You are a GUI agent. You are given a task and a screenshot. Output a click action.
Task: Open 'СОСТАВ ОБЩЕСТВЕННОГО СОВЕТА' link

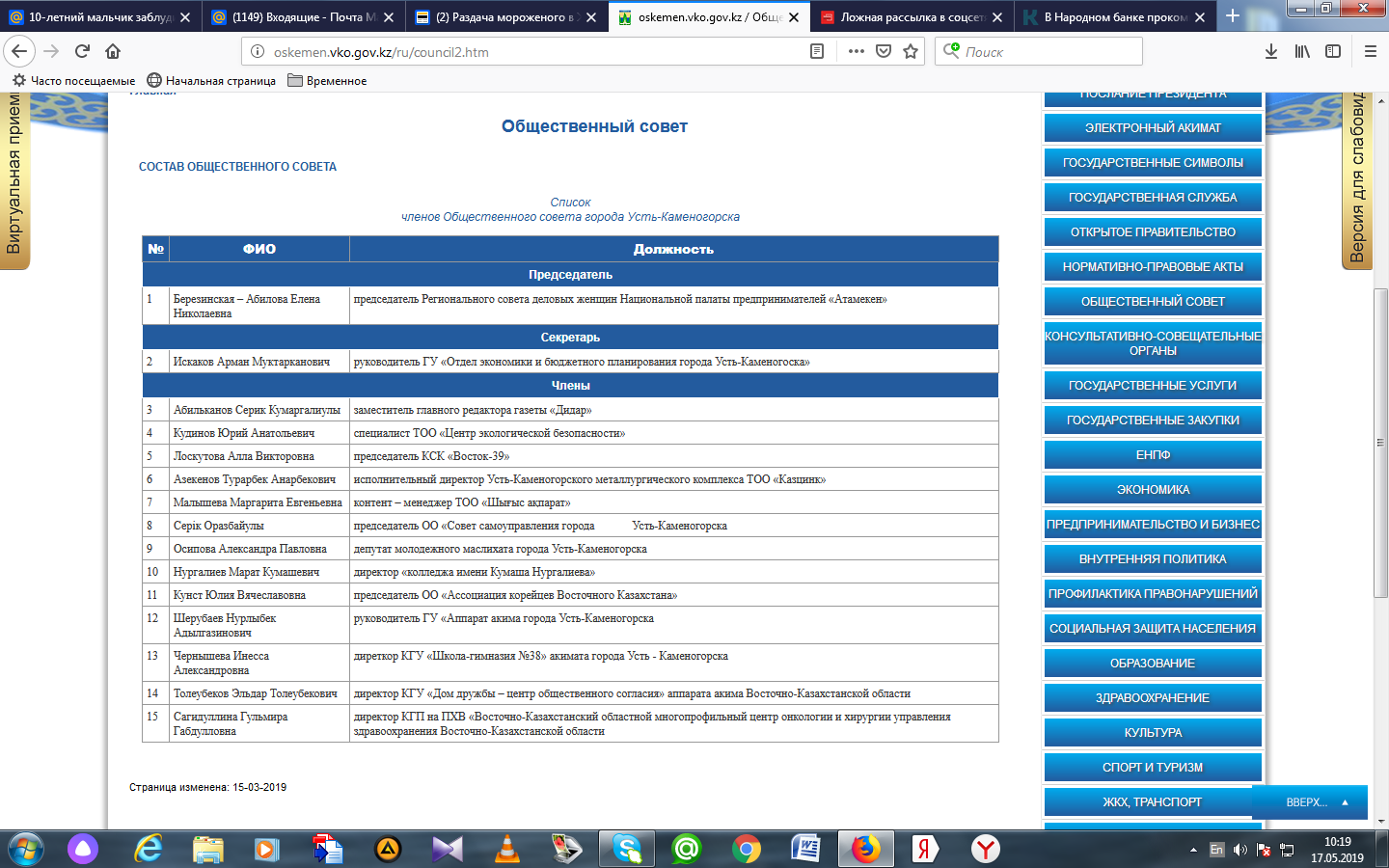point(237,167)
